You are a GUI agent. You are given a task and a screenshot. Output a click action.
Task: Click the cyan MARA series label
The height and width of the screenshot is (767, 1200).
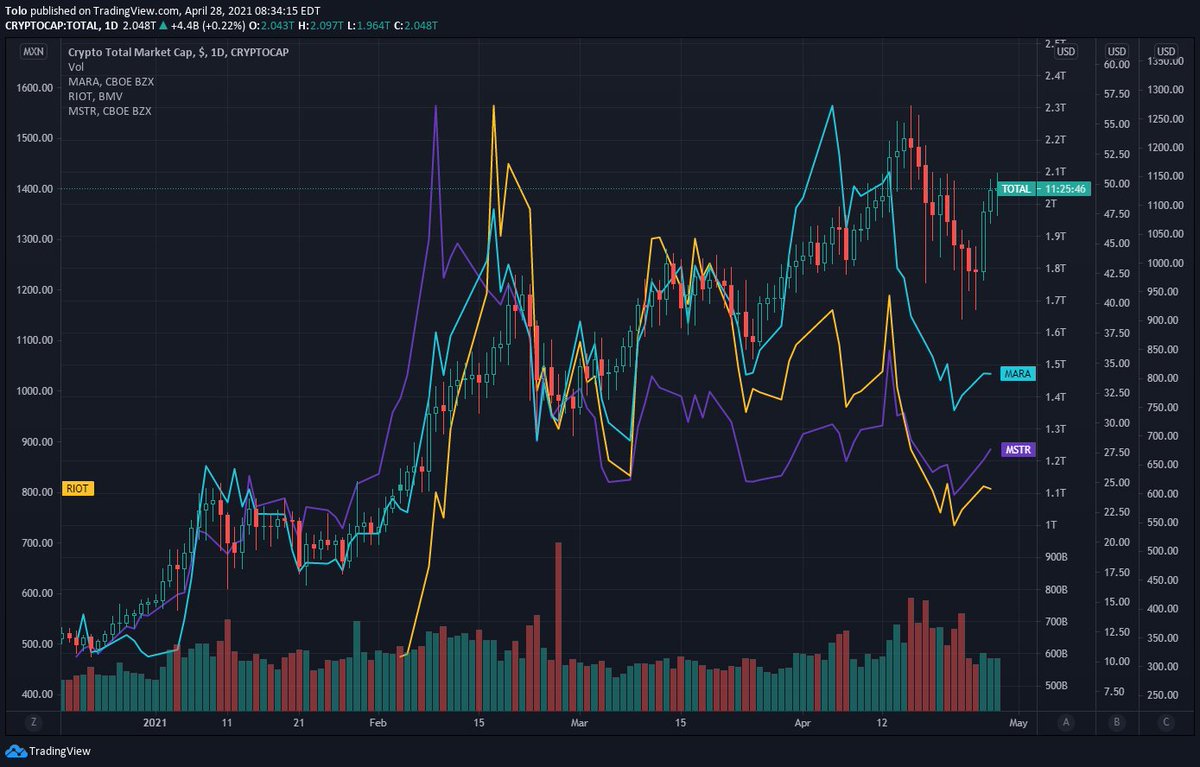[1017, 373]
